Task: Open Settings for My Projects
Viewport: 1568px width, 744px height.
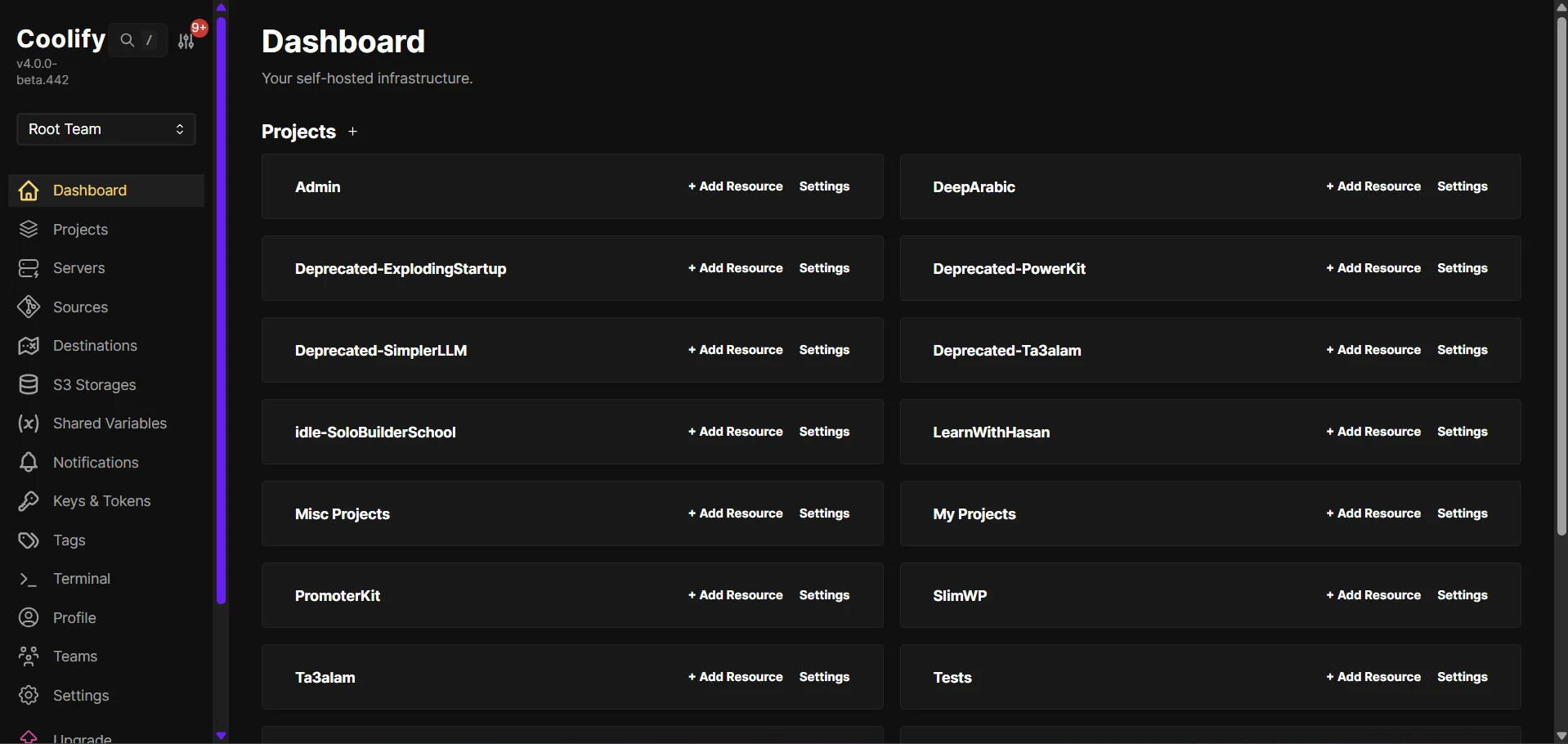Action: (1463, 513)
